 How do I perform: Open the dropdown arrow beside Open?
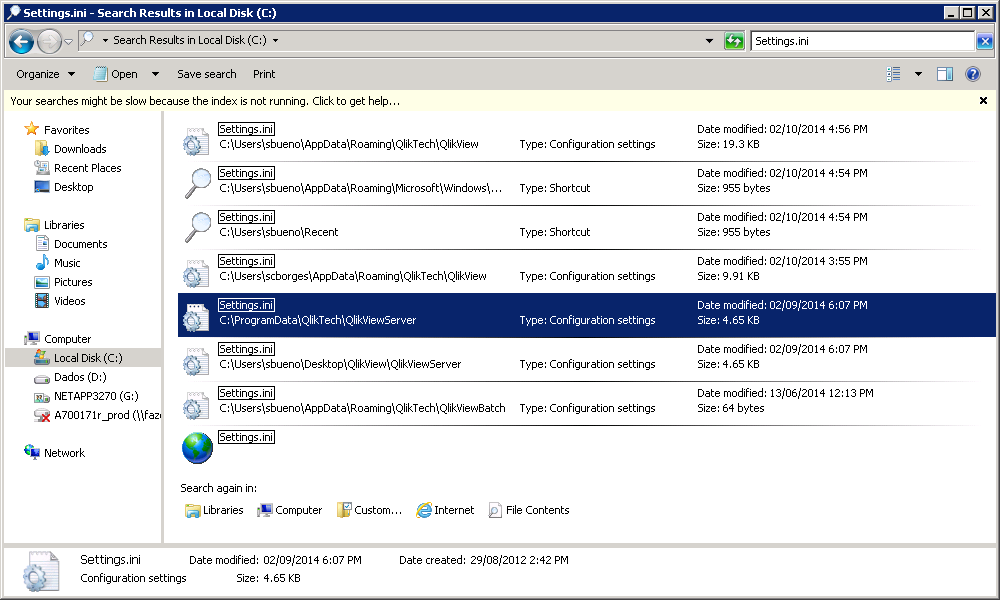pos(155,74)
